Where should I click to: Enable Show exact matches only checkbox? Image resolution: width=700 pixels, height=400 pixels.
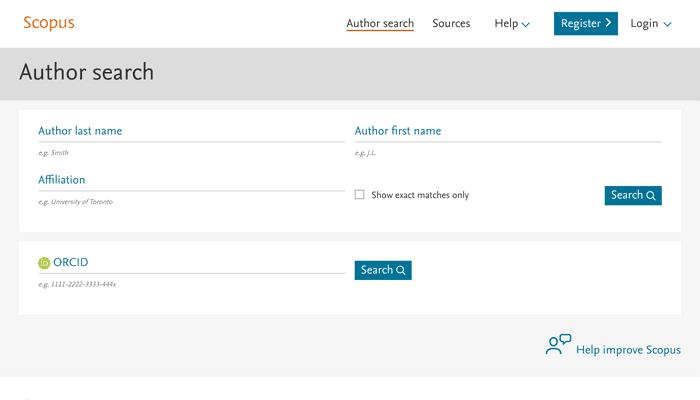tap(359, 195)
